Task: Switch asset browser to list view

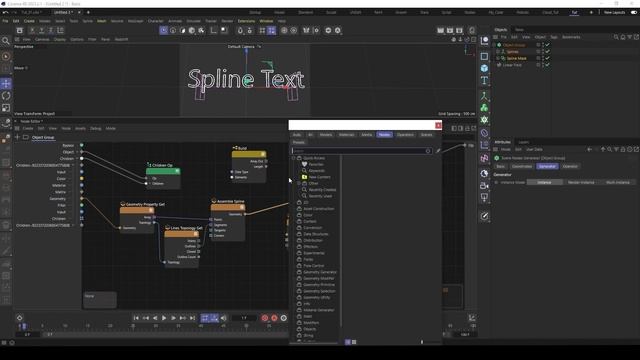Action: click(348, 342)
